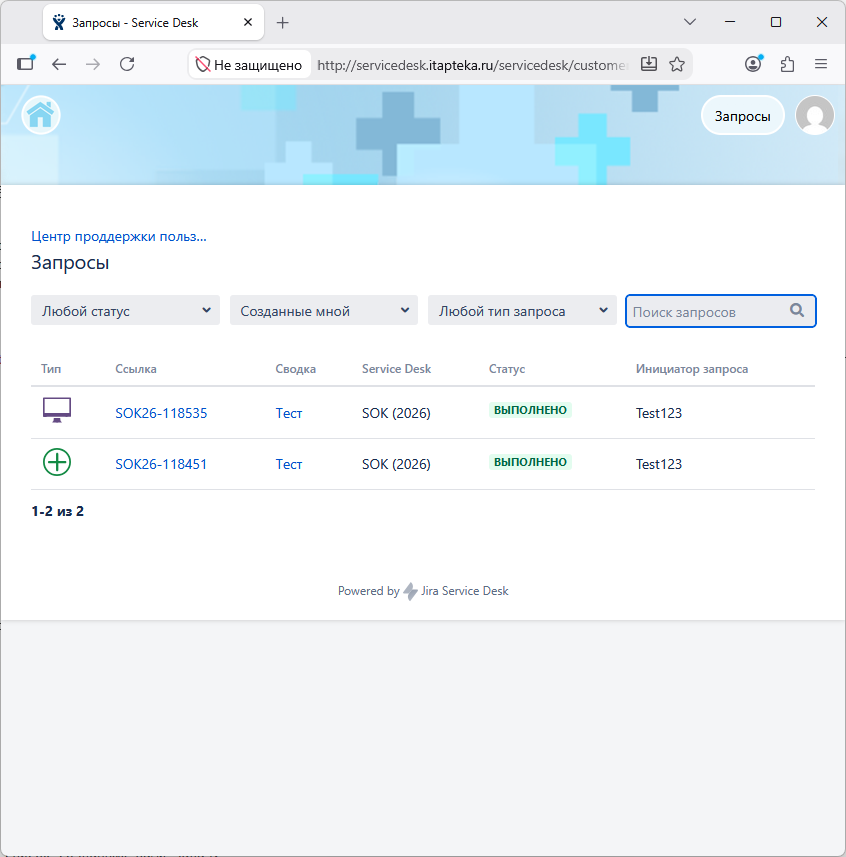The width and height of the screenshot is (846, 857).
Task: Click the install/save page icon in address bar
Action: pos(649,64)
